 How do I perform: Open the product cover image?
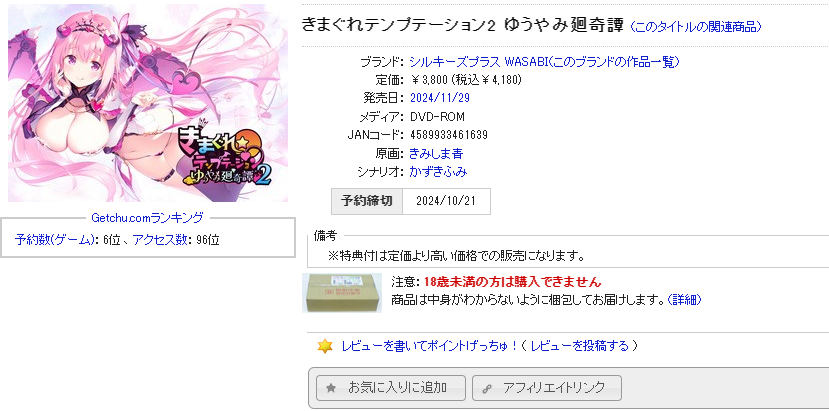pyautogui.click(x=148, y=103)
